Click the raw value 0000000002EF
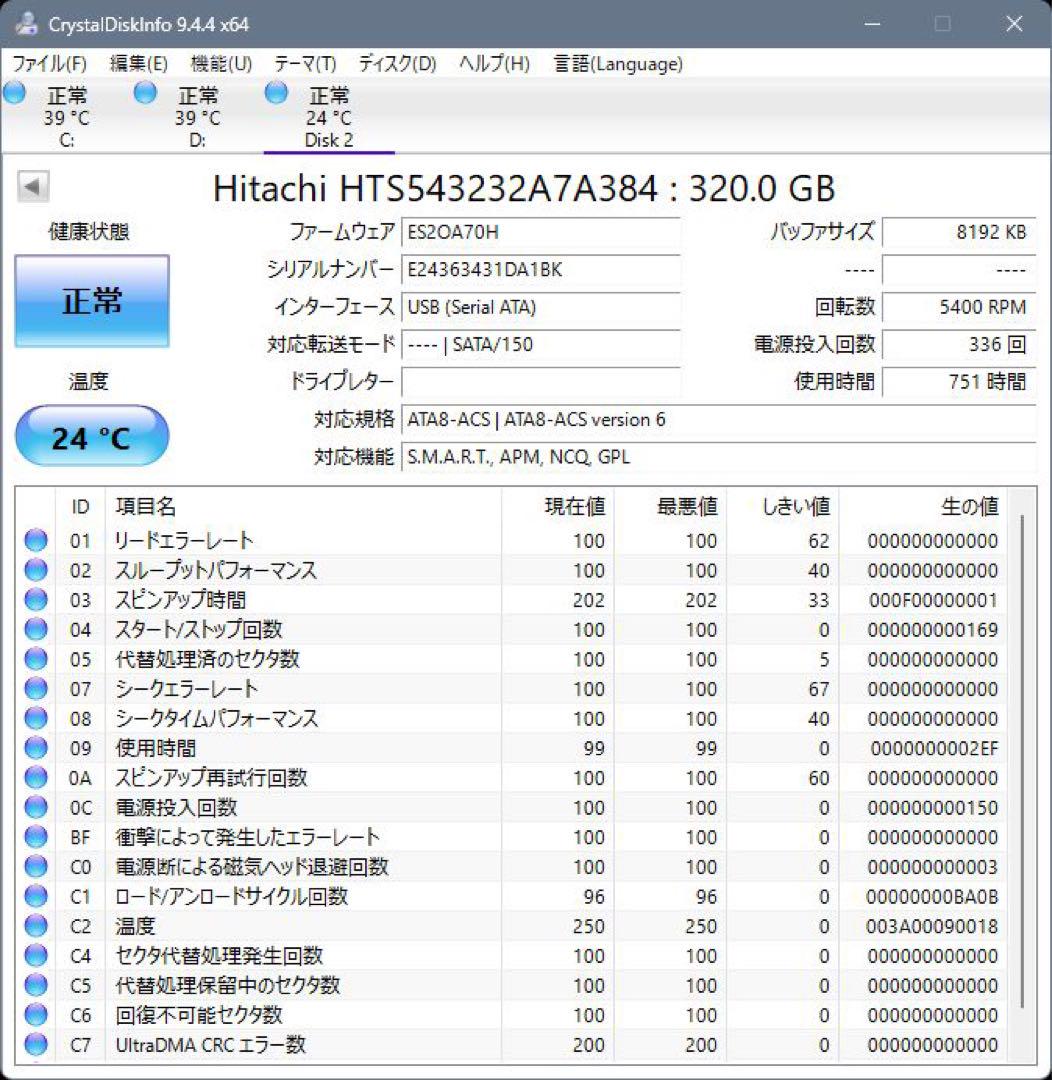1052x1080 pixels. [x=934, y=748]
